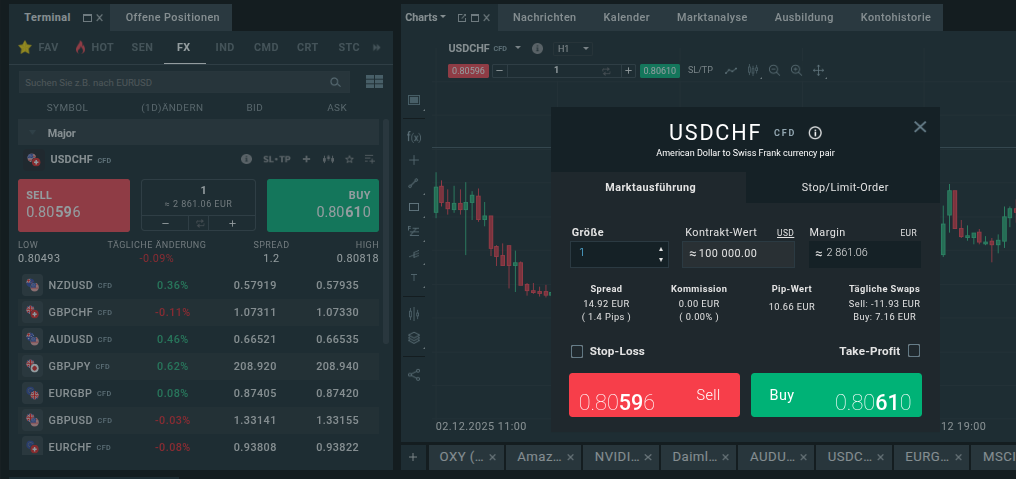Enable the Stop-Loss checkbox

pyautogui.click(x=577, y=351)
